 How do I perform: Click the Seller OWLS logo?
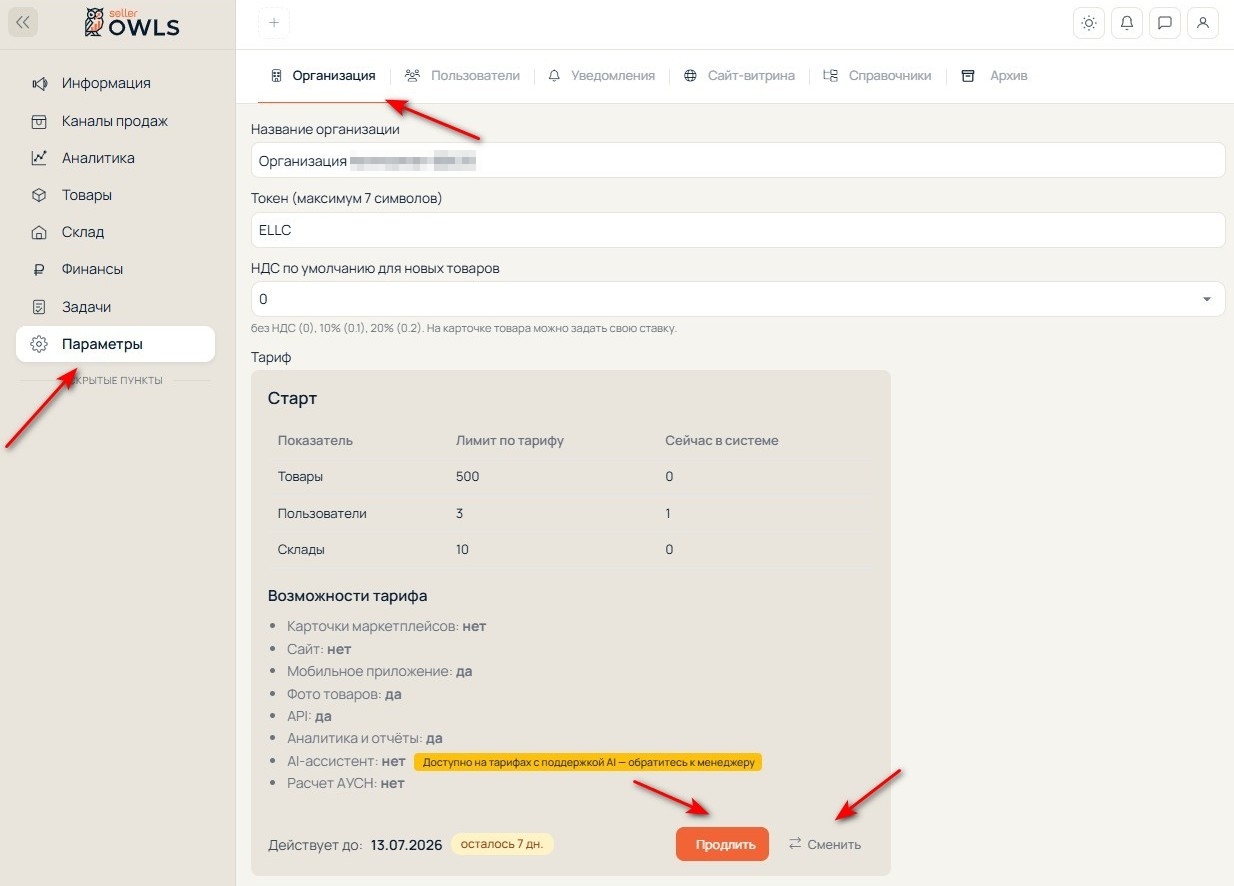132,22
